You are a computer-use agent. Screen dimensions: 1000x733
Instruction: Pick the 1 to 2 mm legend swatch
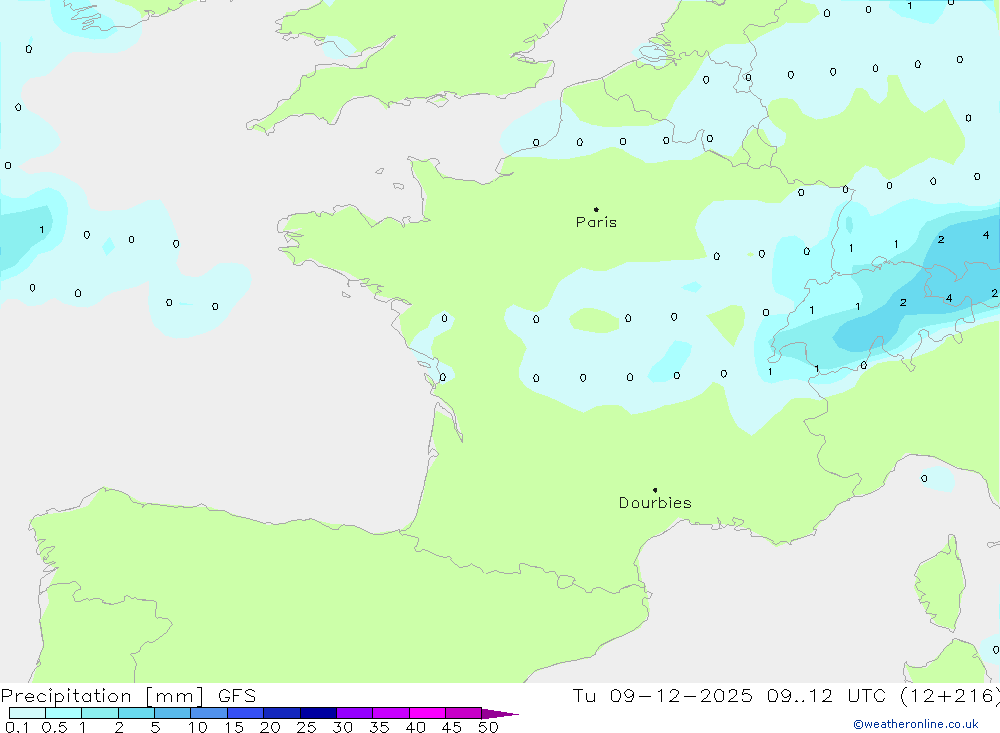point(100,713)
